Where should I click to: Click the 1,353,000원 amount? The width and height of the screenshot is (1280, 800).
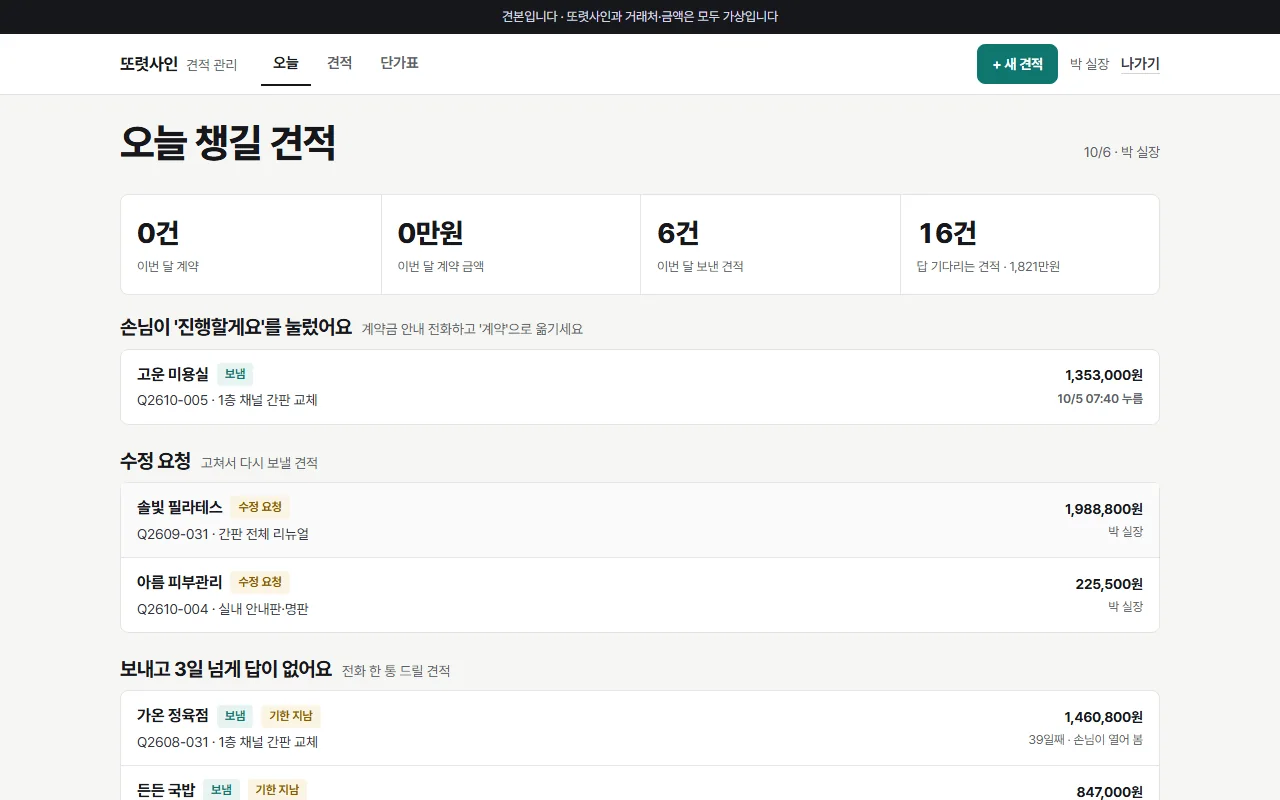tap(1104, 375)
